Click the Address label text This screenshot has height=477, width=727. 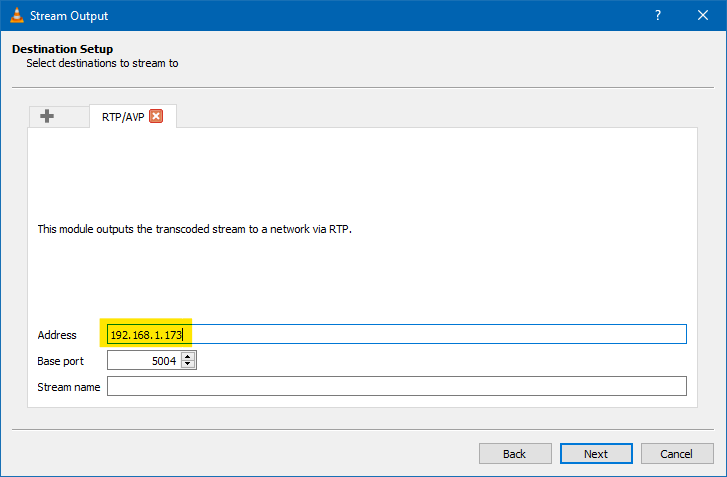(57, 335)
